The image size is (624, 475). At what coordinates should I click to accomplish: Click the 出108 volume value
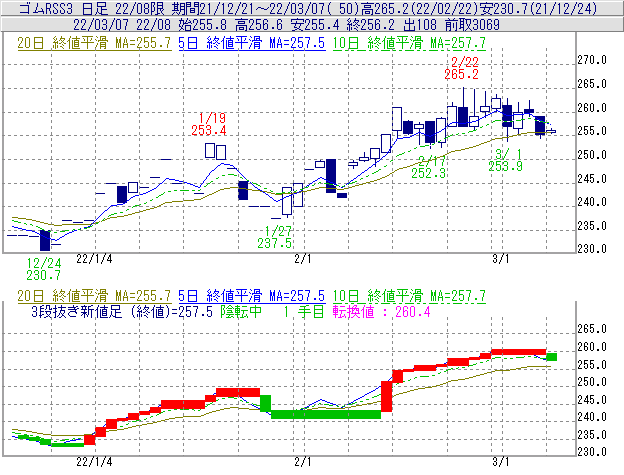[420, 25]
